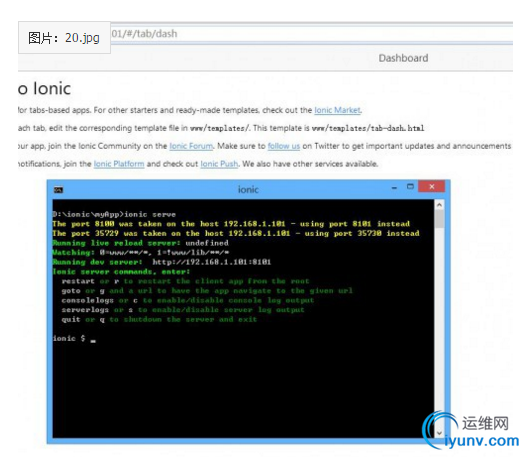
Task: Open the Ionic Platform link
Action: click(119, 164)
